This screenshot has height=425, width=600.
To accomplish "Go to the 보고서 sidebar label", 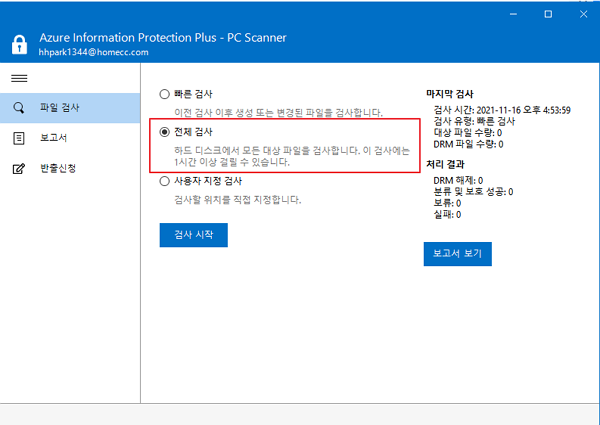I will click(x=53, y=137).
